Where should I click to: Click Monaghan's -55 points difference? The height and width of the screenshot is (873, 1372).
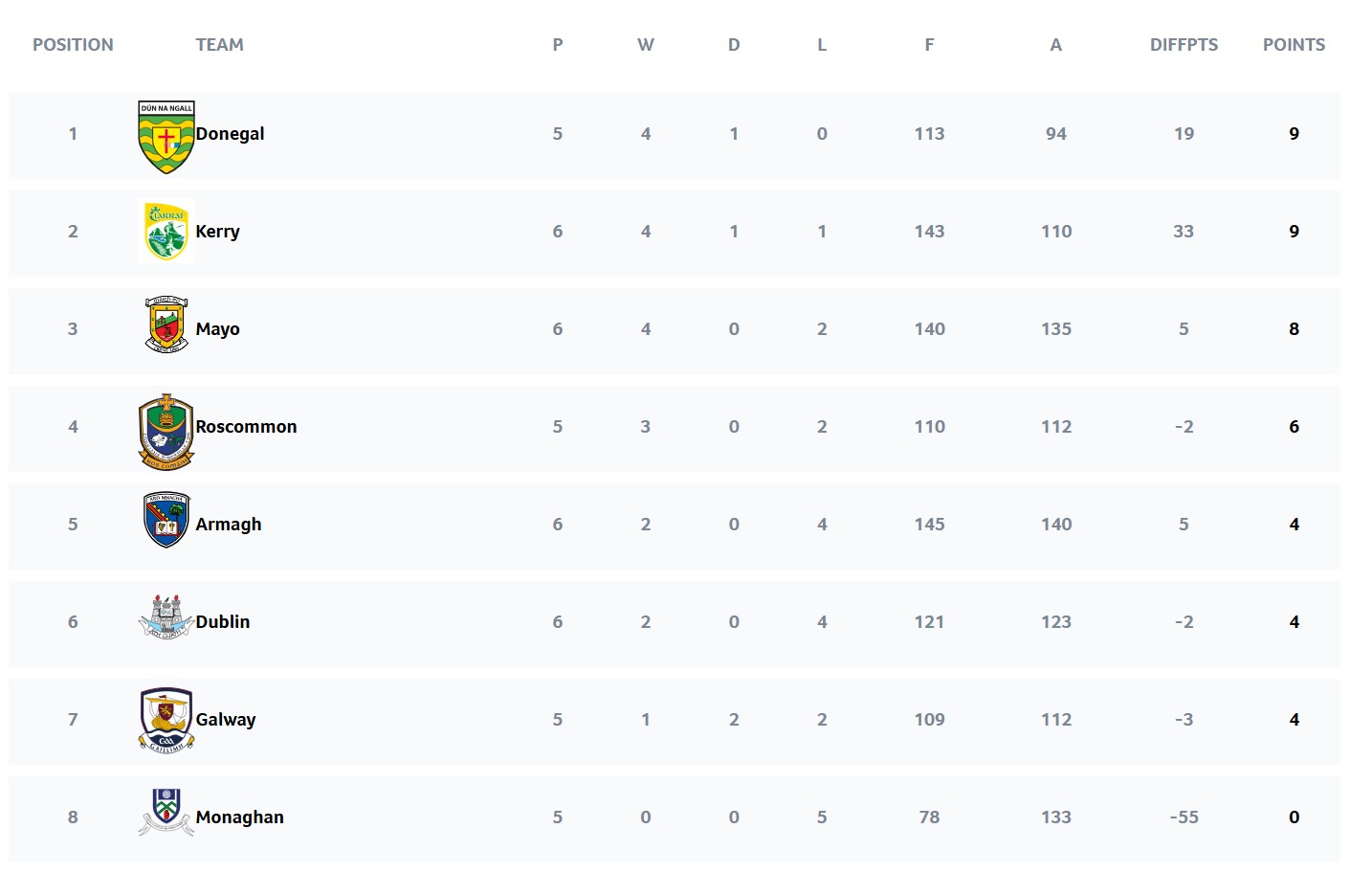(1184, 817)
